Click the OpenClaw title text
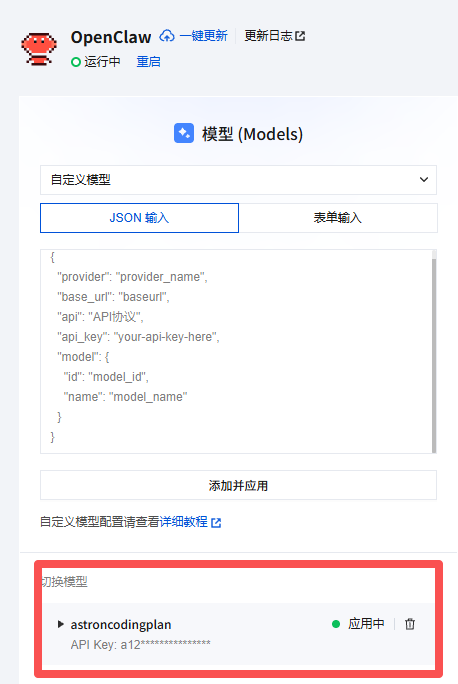This screenshot has height=684, width=458. click(111, 37)
